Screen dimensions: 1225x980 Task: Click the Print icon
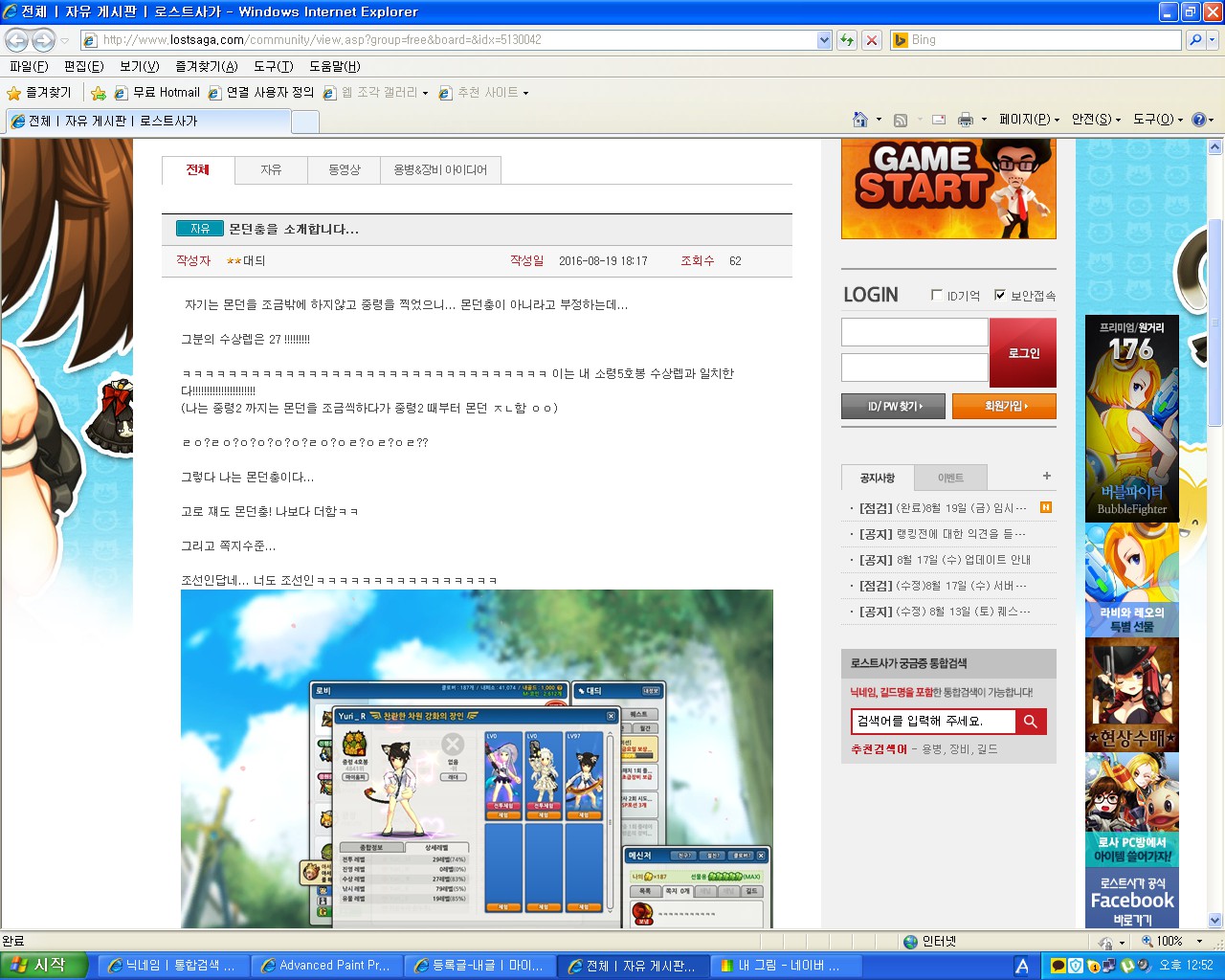(966, 120)
